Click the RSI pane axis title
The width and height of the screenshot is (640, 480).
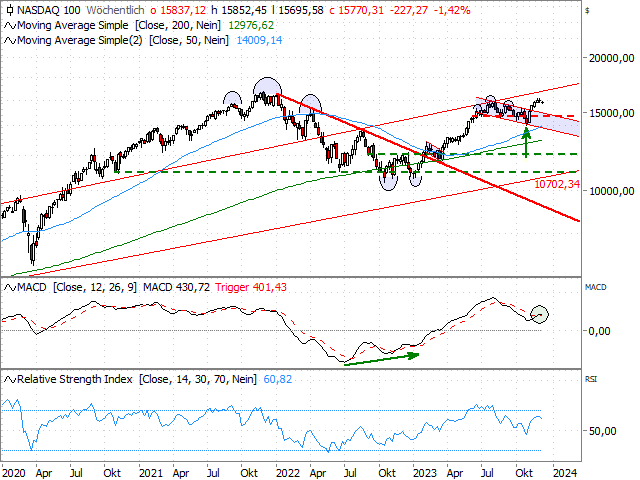pyautogui.click(x=591, y=379)
